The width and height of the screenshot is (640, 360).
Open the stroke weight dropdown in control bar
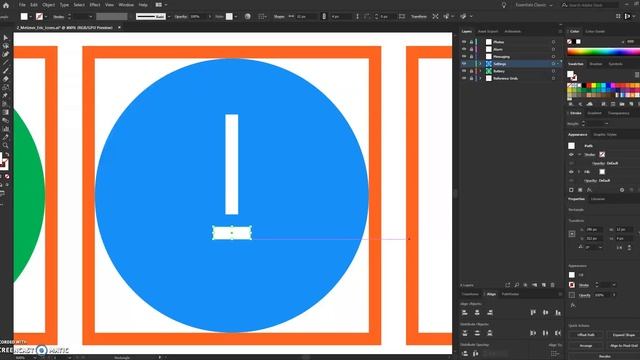coord(91,17)
